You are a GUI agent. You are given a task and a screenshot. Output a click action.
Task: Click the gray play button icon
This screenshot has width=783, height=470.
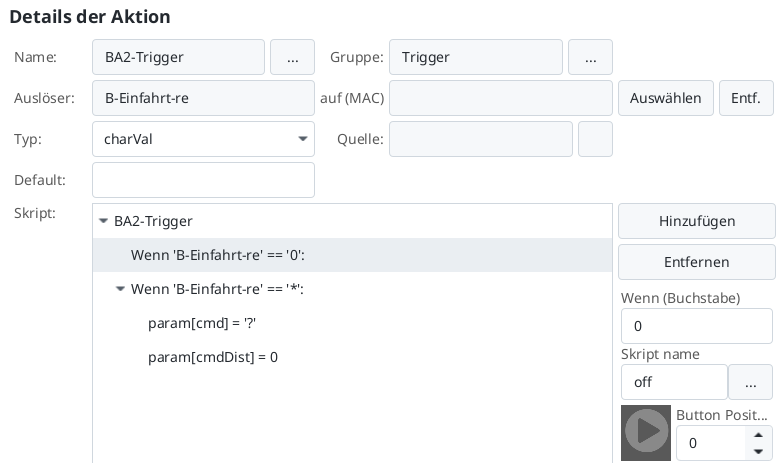[x=646, y=432]
